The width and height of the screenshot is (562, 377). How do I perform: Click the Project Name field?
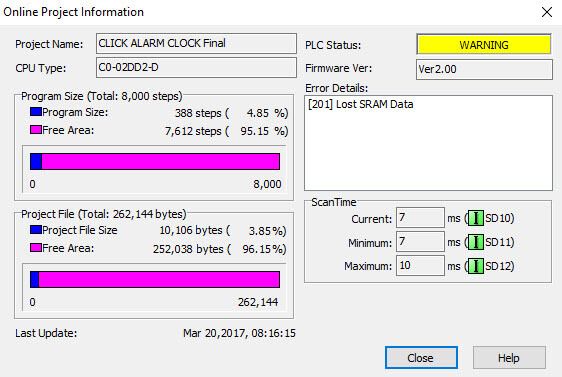196,43
